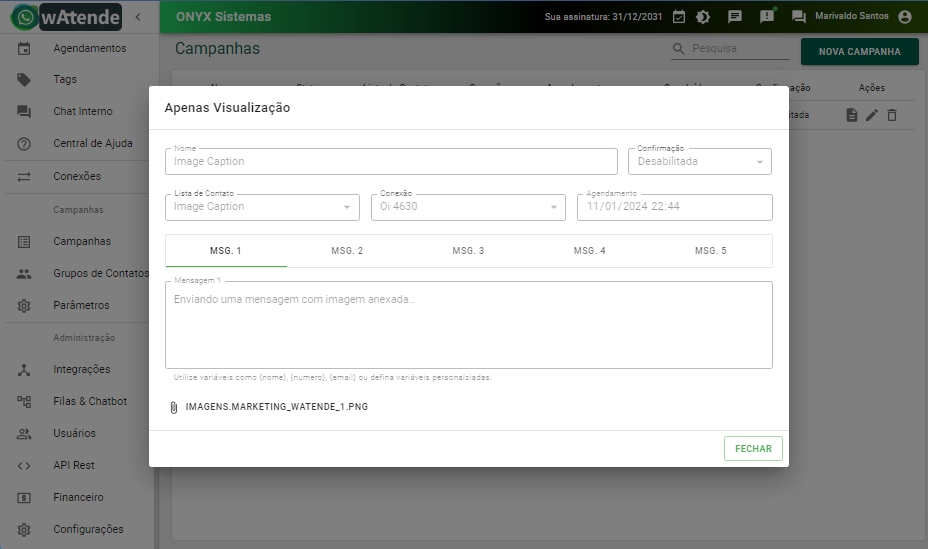Click the FECHAR button
Screen dimensions: 928x549
coord(753,448)
